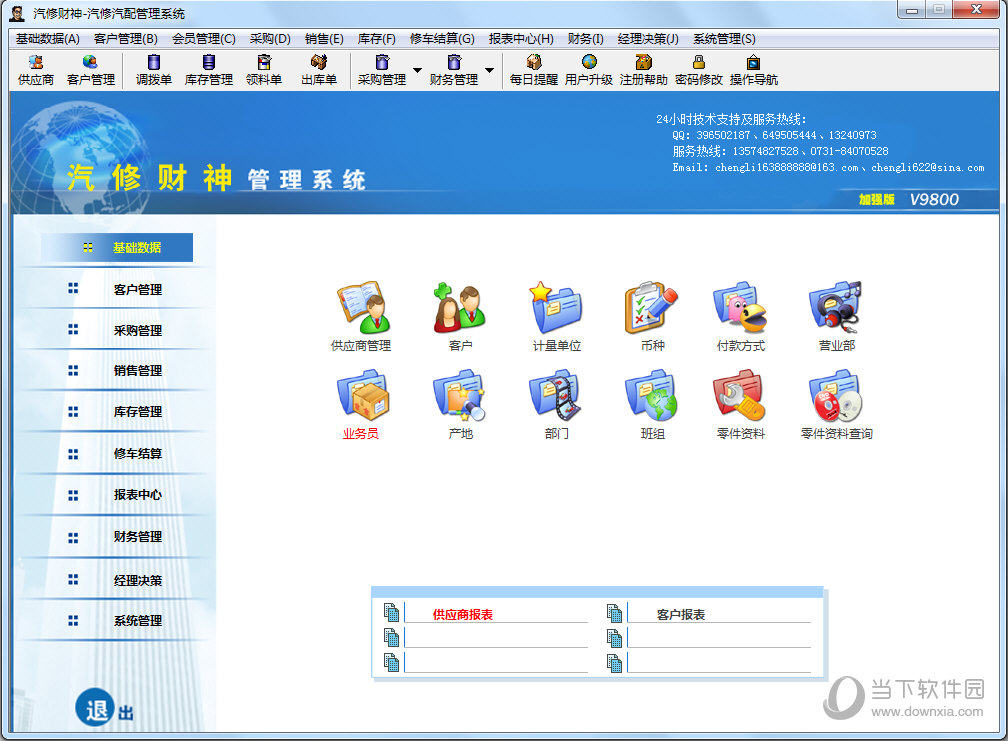The image size is (1008, 741).
Task: Open the 会员管理(C) menu
Action: pyautogui.click(x=204, y=39)
